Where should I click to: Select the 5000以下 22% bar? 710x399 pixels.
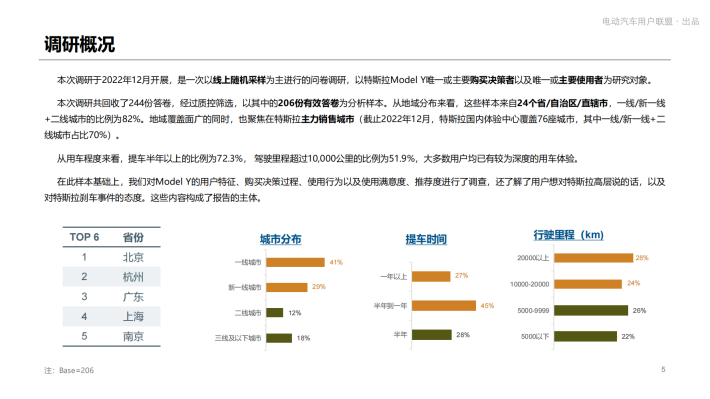point(585,336)
